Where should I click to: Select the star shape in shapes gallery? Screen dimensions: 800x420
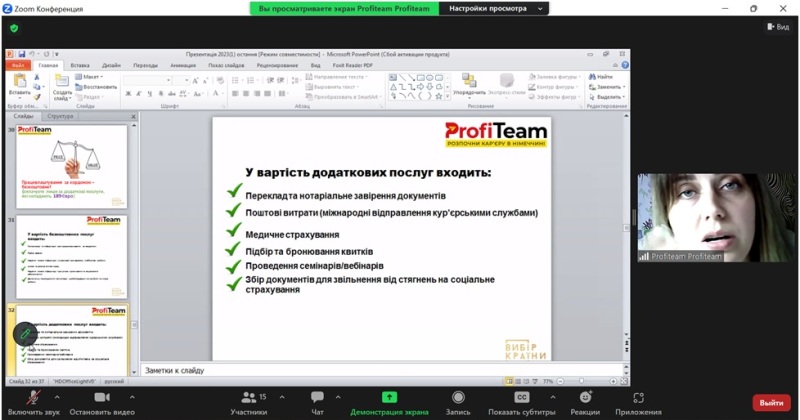click(438, 96)
